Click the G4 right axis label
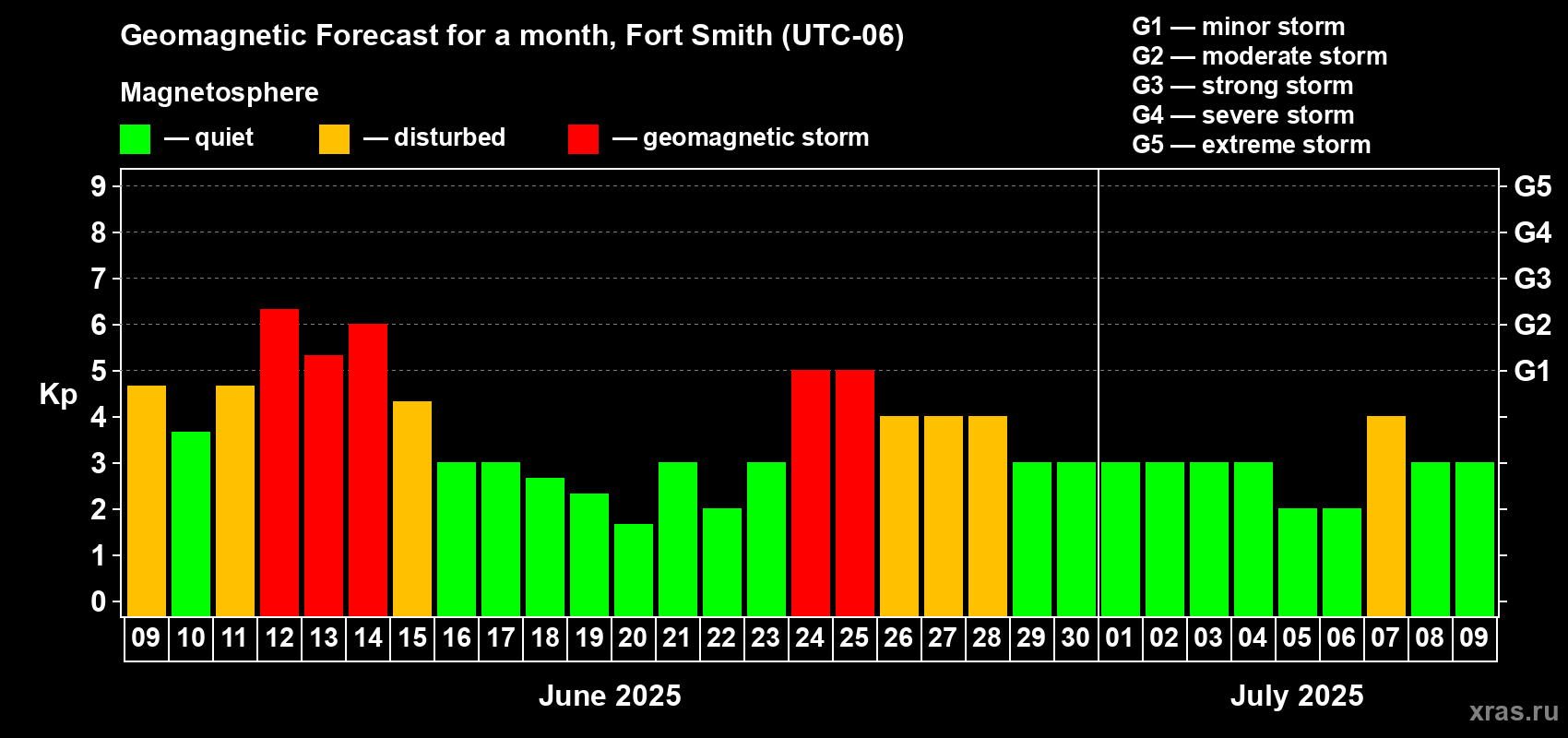Image resolution: width=1568 pixels, height=738 pixels. [x=1533, y=232]
